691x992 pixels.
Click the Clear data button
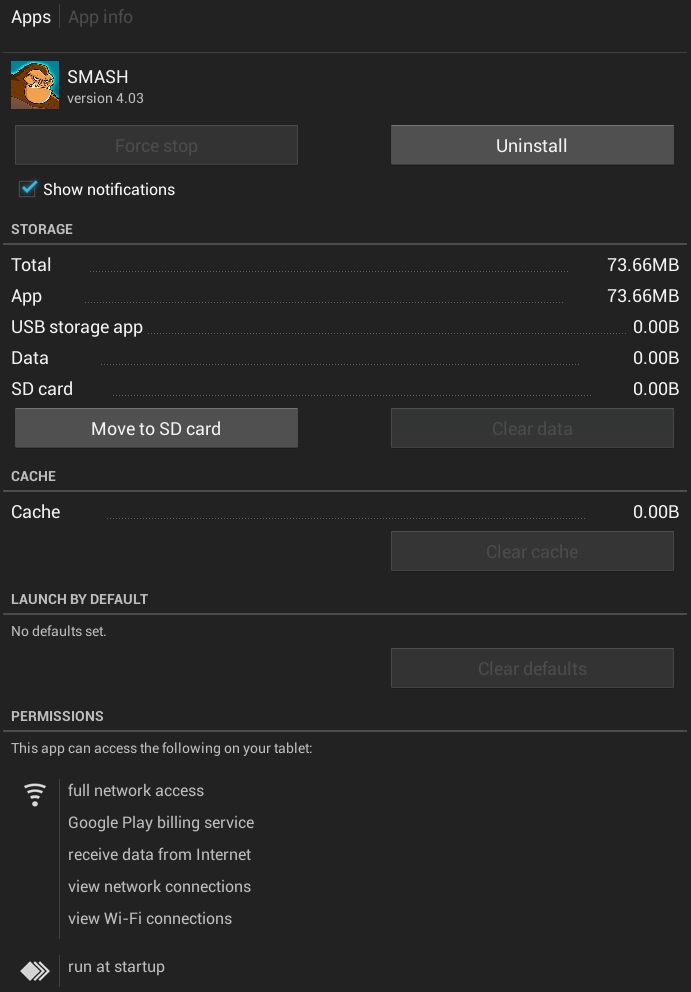[x=532, y=428]
